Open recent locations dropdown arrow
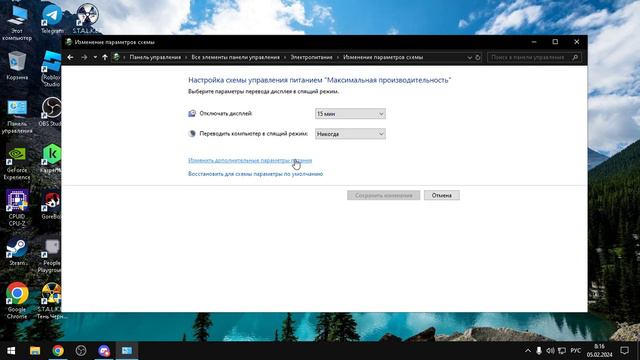 95,58
